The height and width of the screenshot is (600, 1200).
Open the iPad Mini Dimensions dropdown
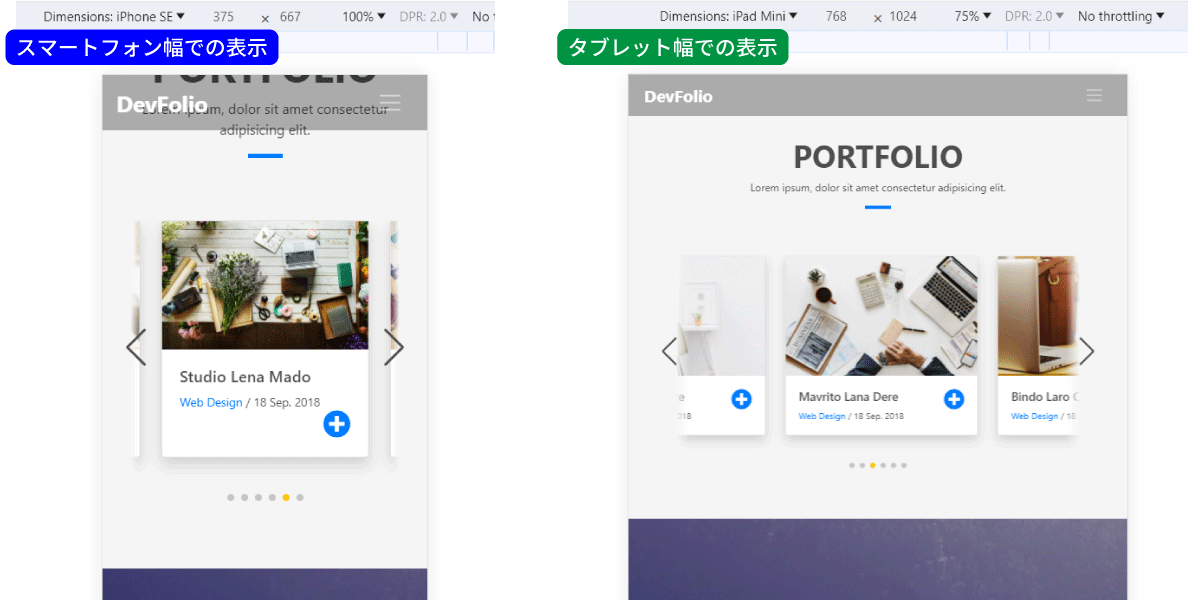(730, 16)
